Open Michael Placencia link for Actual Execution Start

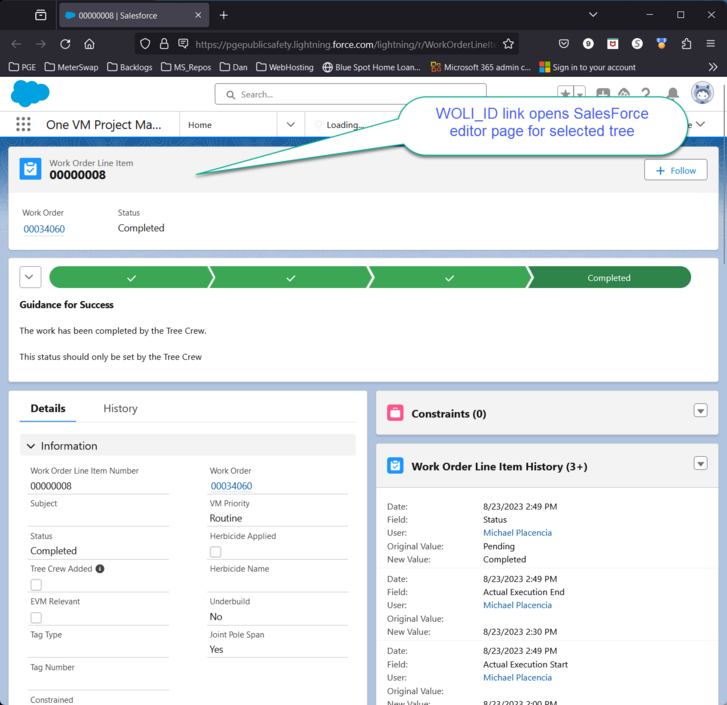(517, 677)
